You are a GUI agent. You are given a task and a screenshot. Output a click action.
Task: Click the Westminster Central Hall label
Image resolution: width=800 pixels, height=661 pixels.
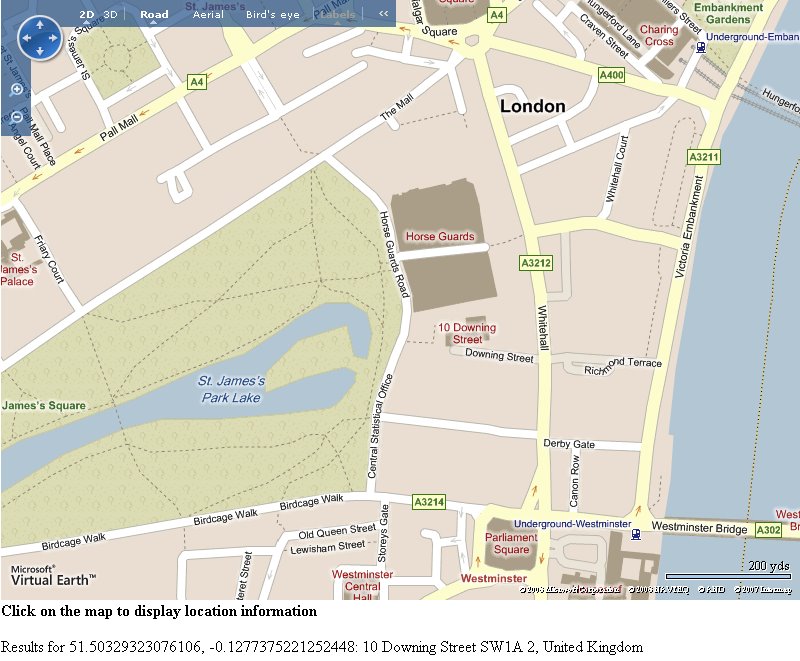point(362,586)
